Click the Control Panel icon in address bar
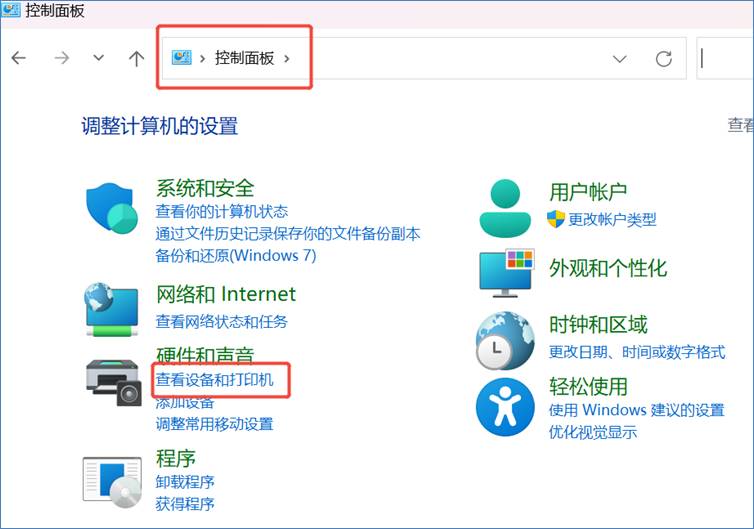The image size is (754, 529). (182, 58)
